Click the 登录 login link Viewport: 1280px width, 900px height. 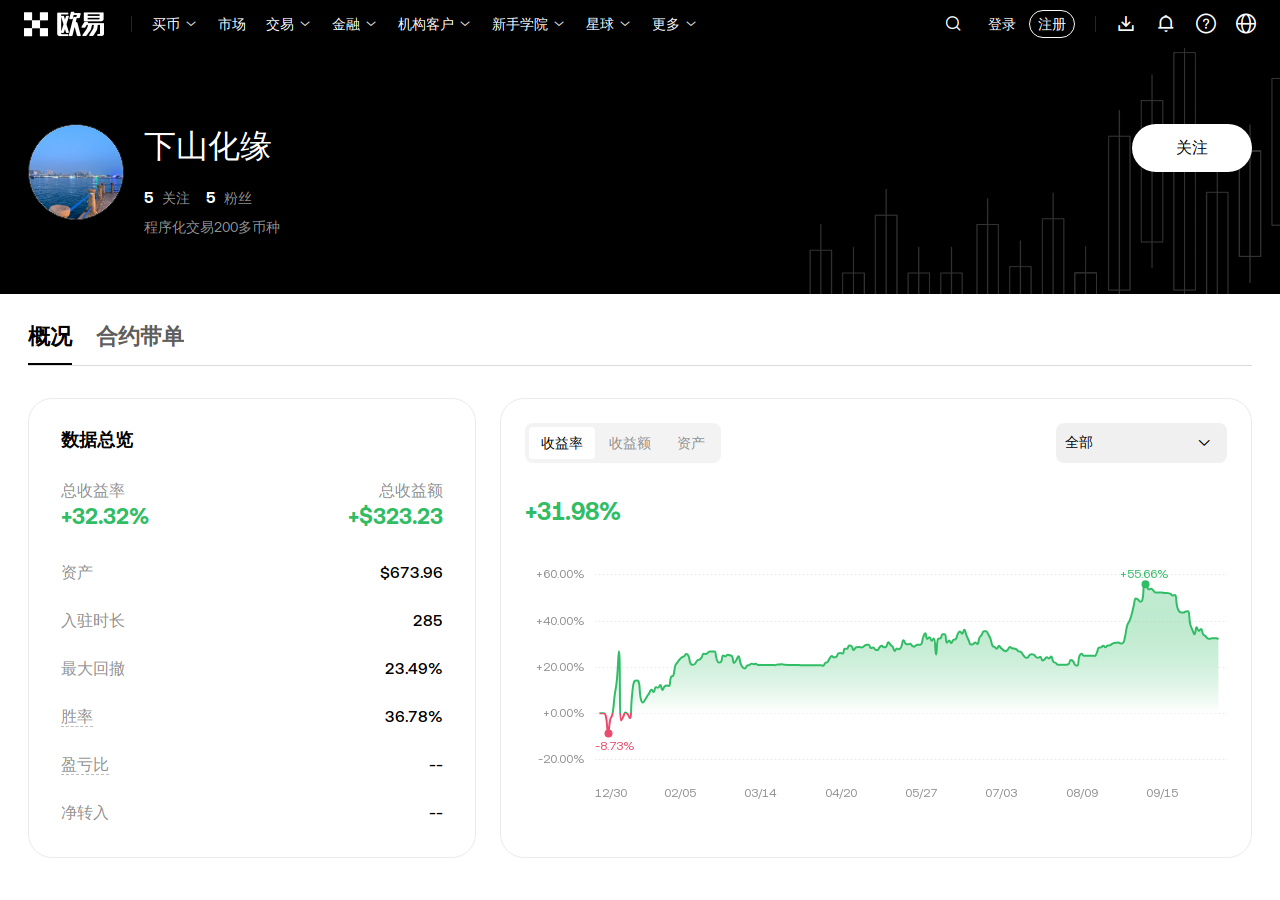point(1002,24)
